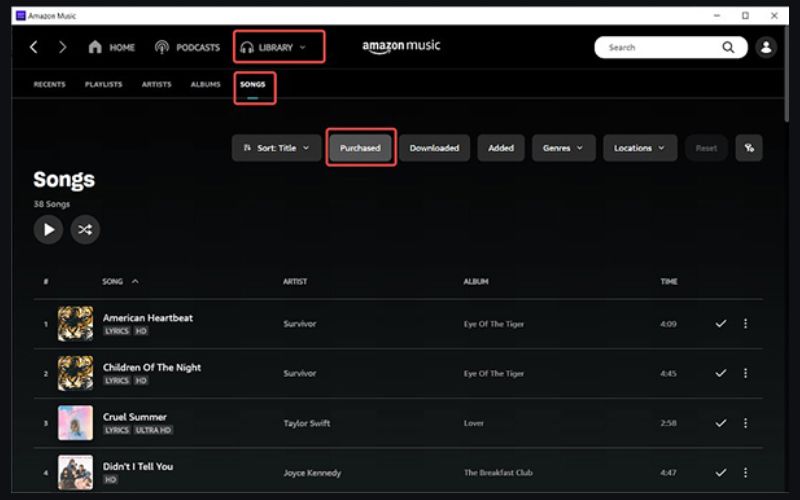The width and height of the screenshot is (800, 500).
Task: Toggle the Purchased filter
Action: (361, 148)
